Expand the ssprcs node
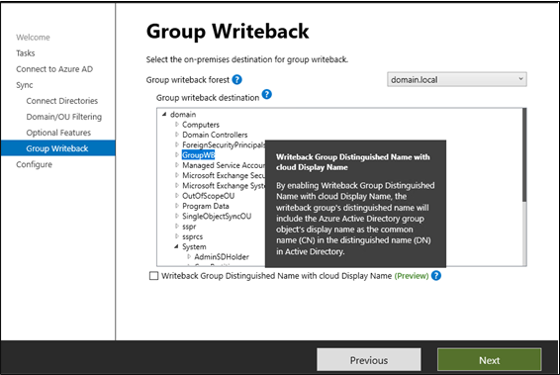Viewport: 560px width, 375px height. (x=177, y=236)
